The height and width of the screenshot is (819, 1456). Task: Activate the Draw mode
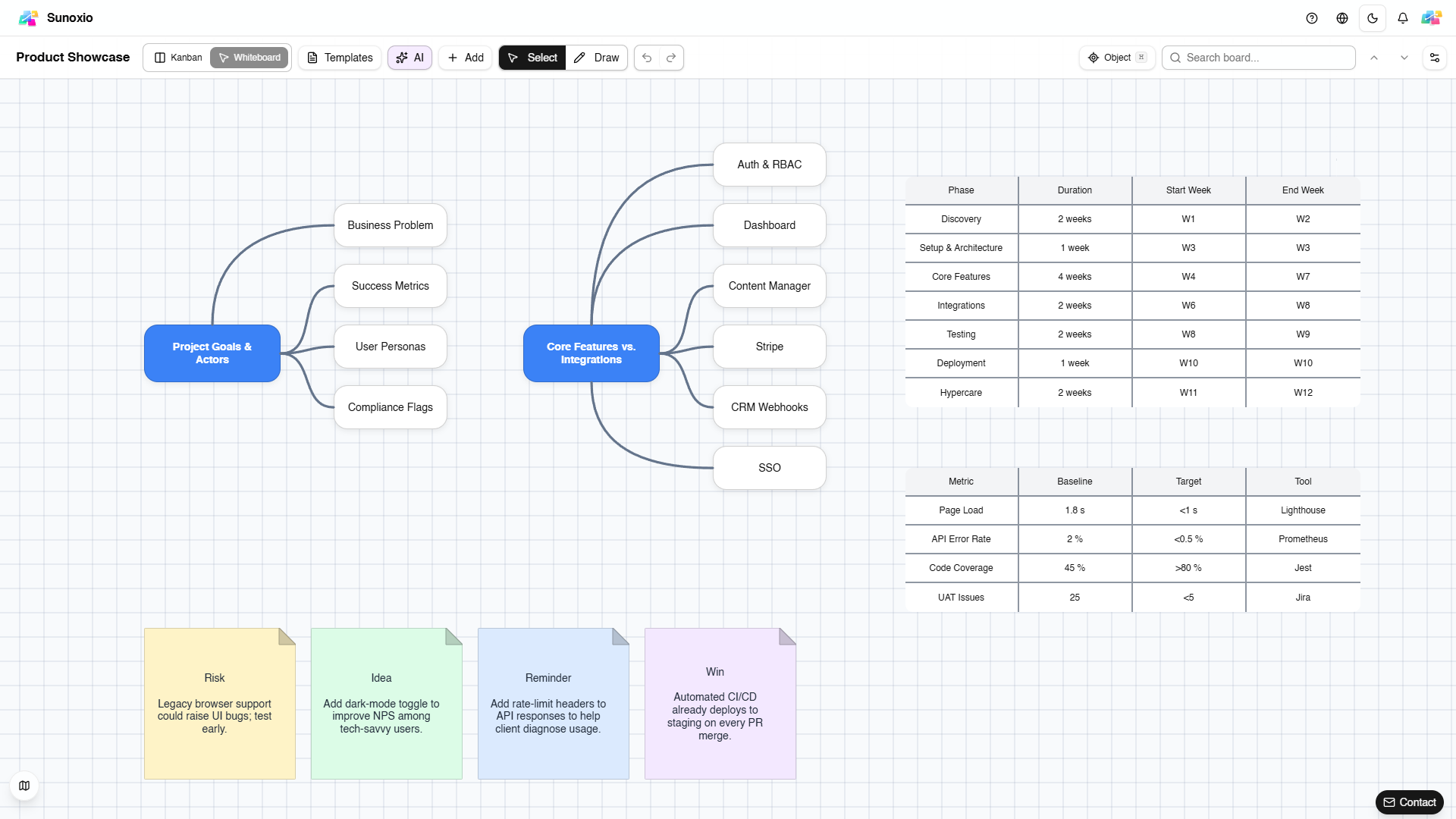[597, 58]
